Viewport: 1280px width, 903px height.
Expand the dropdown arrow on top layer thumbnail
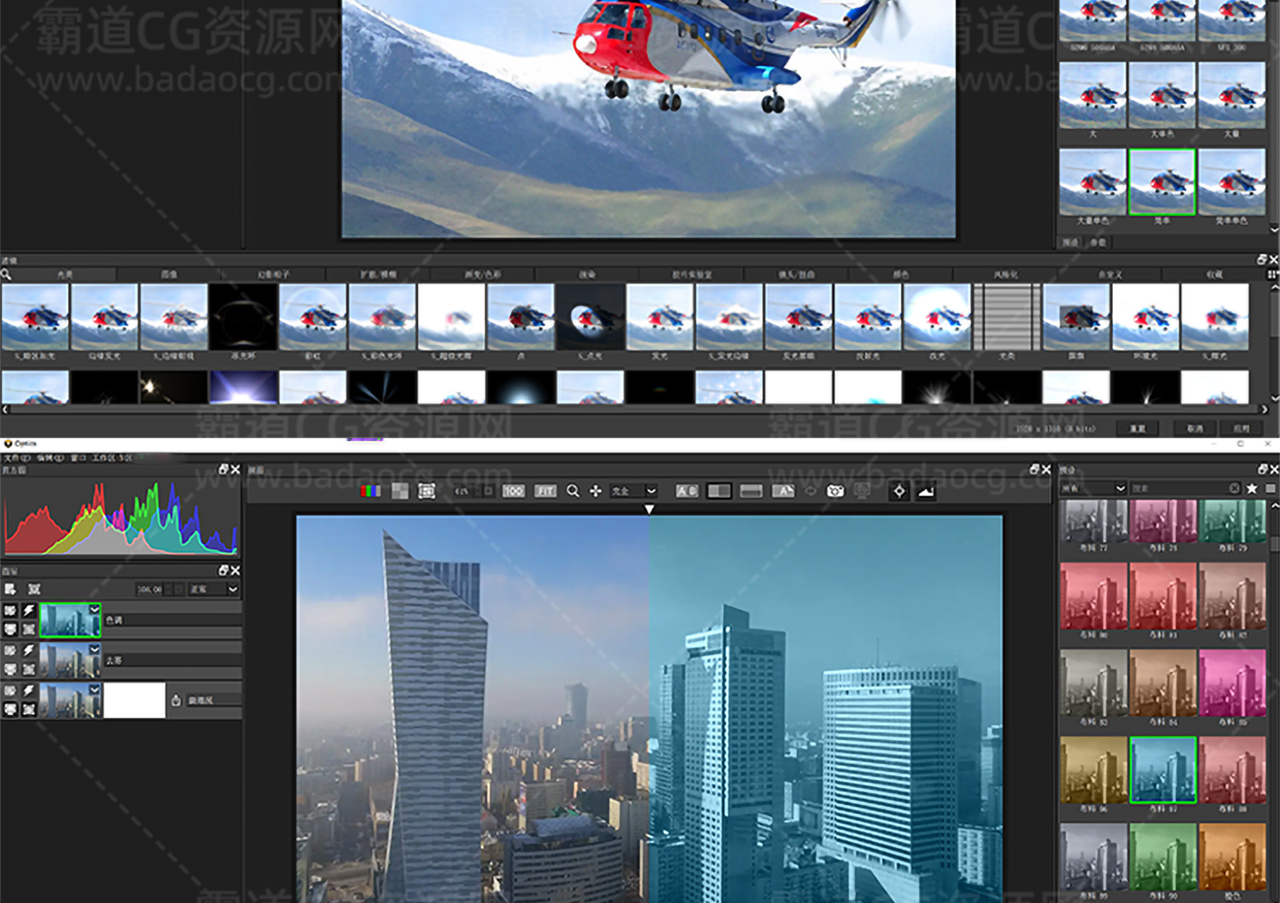click(x=95, y=609)
